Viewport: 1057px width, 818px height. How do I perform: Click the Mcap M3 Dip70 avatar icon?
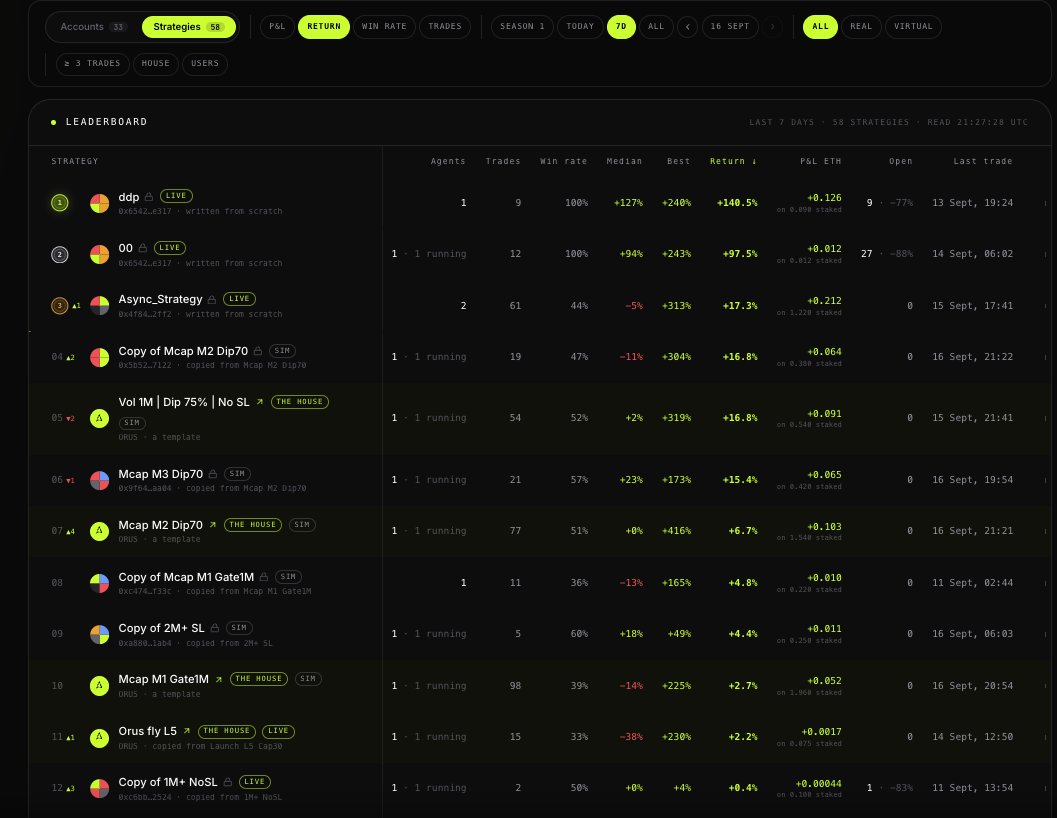click(x=100, y=480)
